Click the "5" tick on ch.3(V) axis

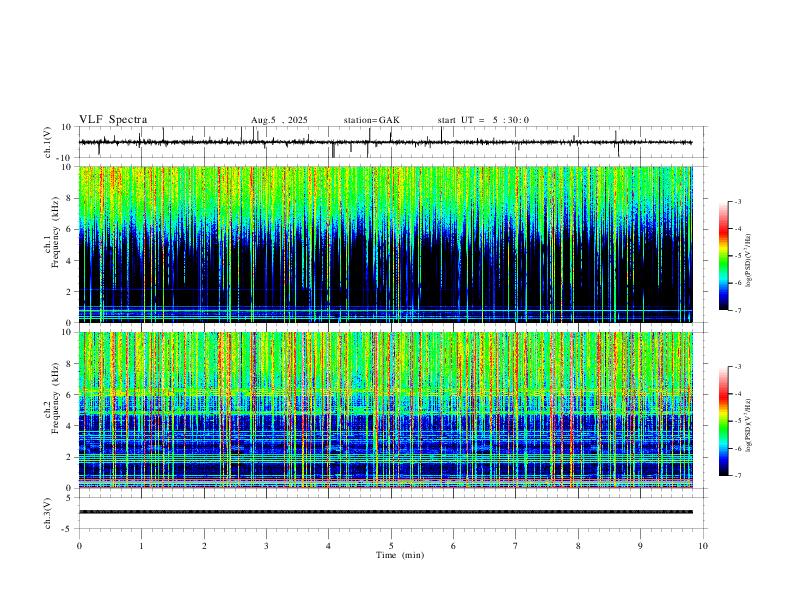click(x=70, y=498)
